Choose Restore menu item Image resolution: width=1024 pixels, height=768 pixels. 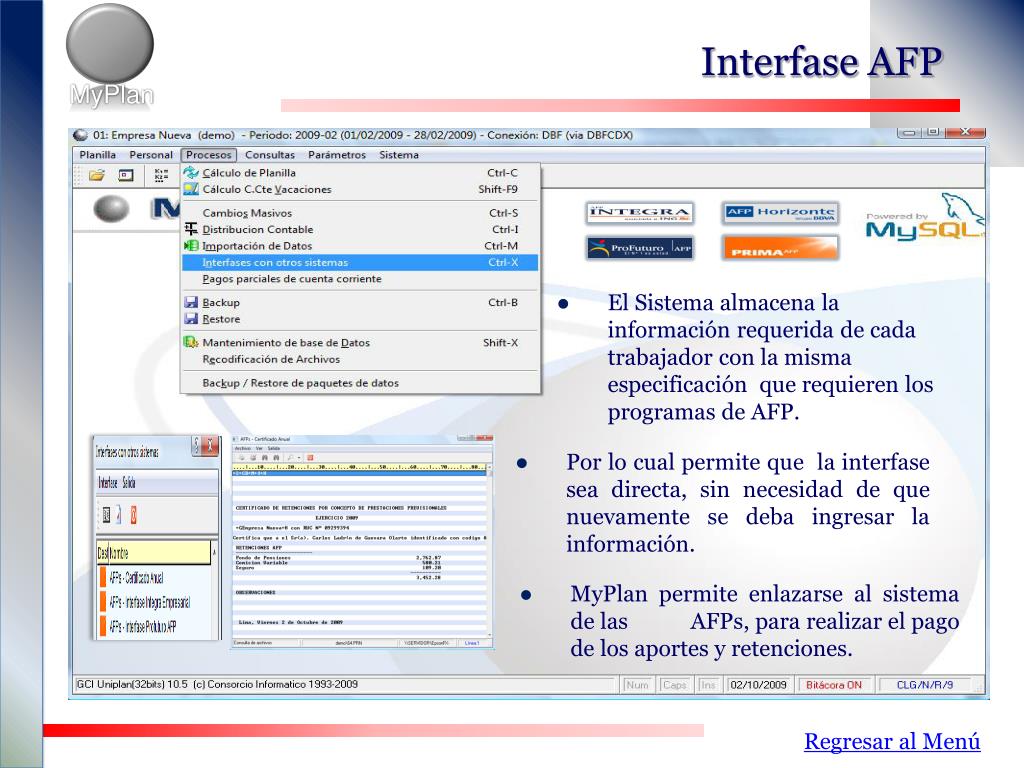coord(360,319)
